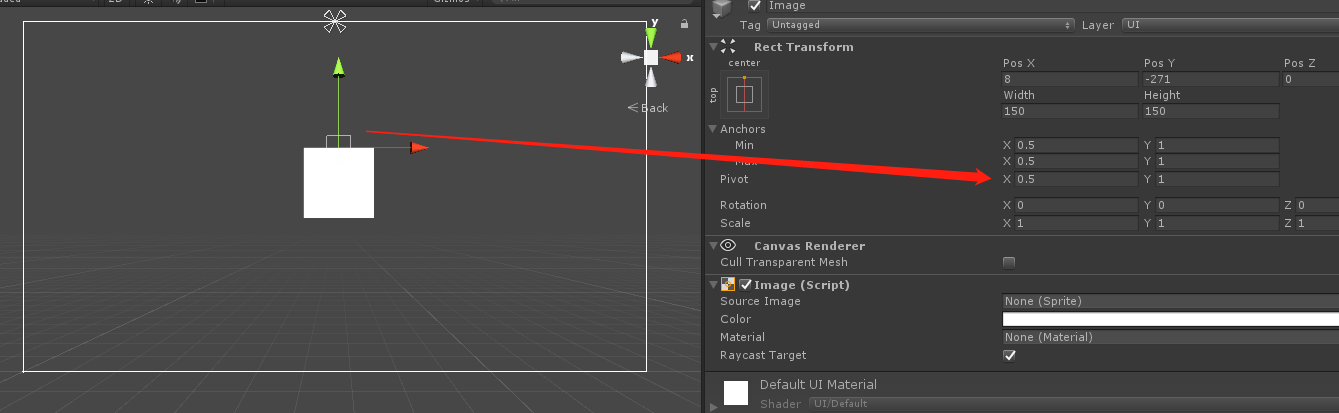Click the Anchors Min X field
Screen dimensions: 1339x413
tap(1076, 145)
